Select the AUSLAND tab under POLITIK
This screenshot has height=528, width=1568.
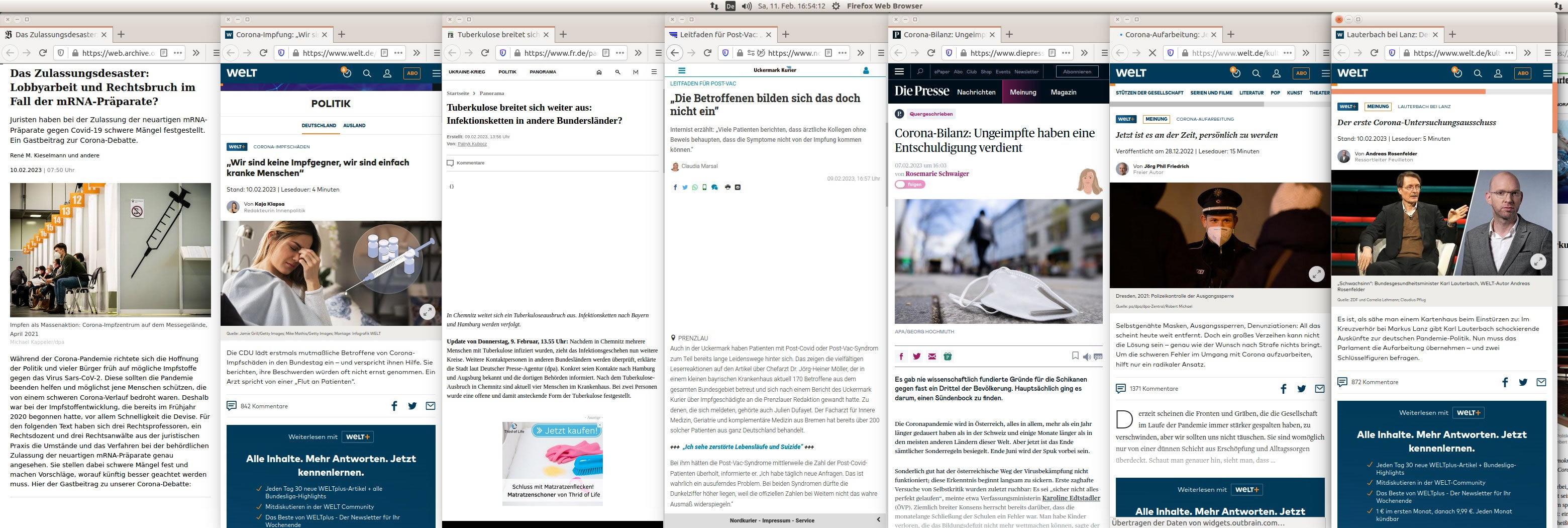pyautogui.click(x=354, y=125)
